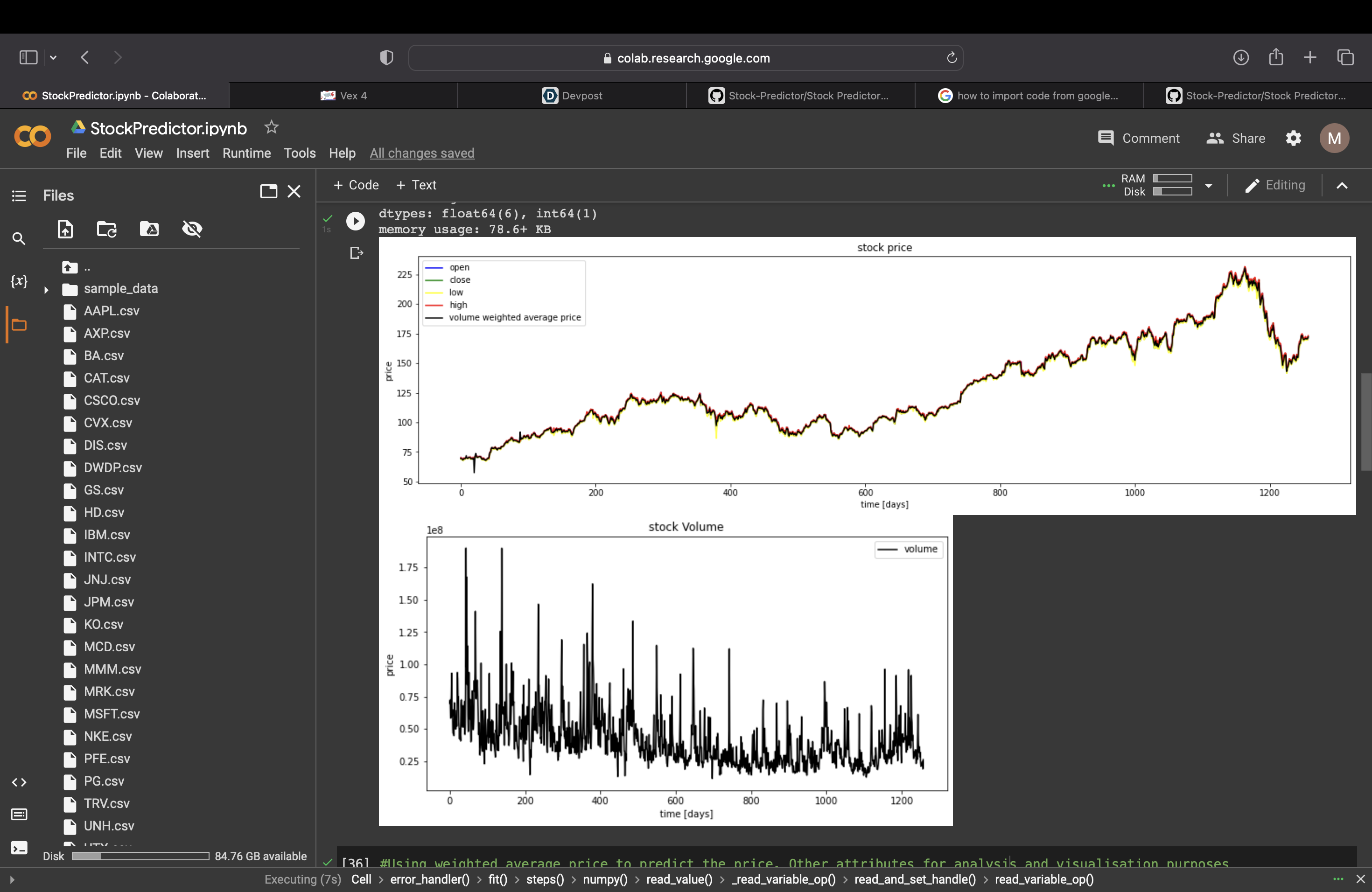Click the Upload to session storage icon

click(x=65, y=229)
